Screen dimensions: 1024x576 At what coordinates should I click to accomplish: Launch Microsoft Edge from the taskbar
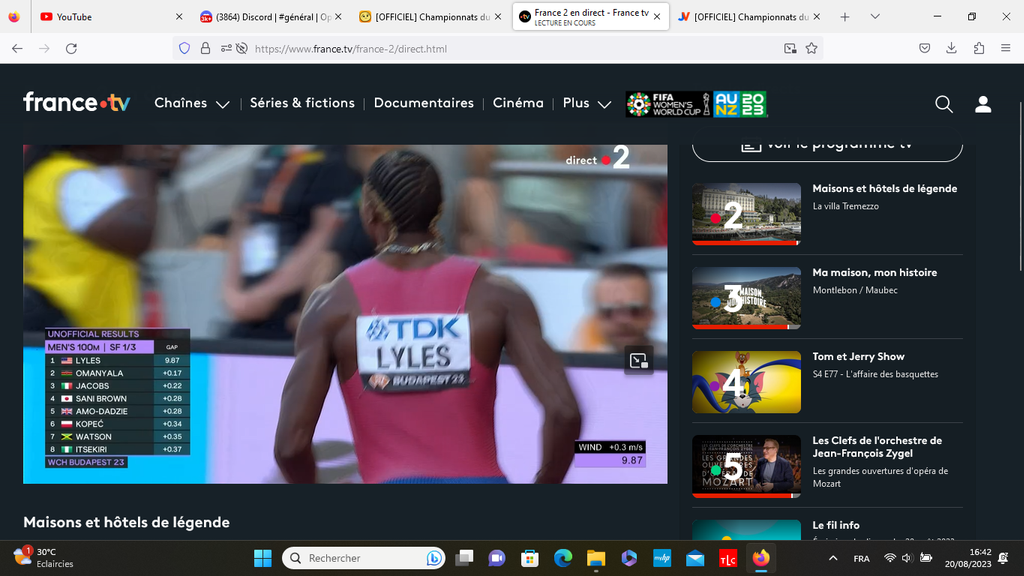point(563,558)
